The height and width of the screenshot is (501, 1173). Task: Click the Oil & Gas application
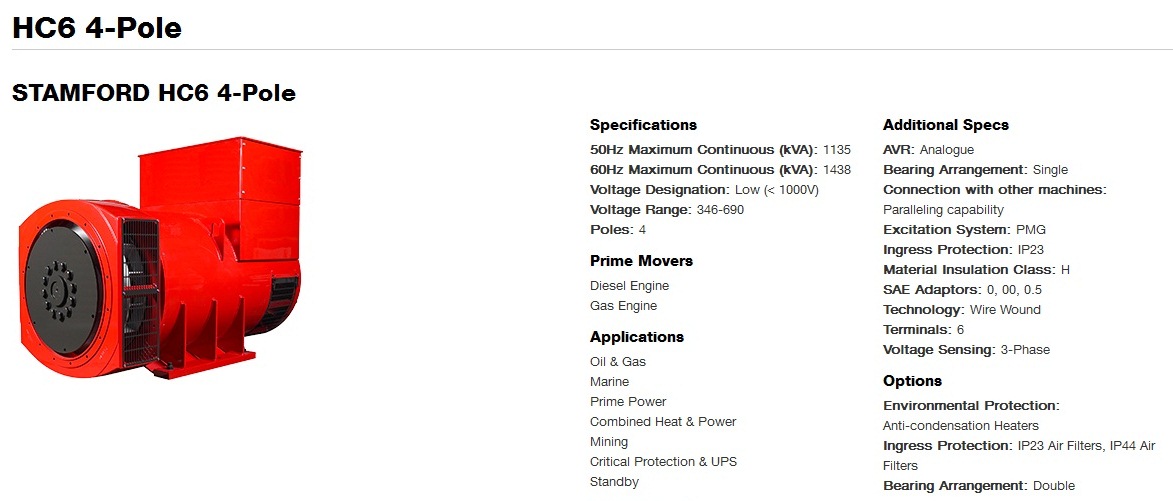618,362
